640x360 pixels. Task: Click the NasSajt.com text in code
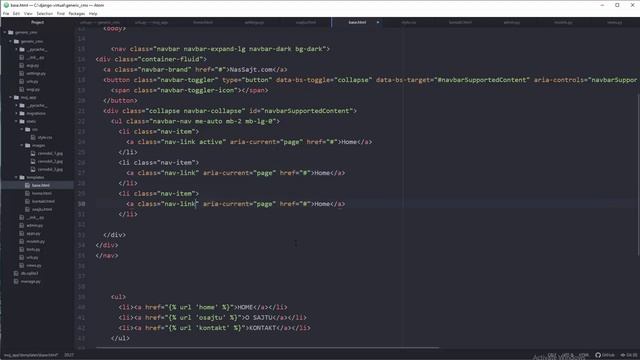pyautogui.click(x=252, y=69)
